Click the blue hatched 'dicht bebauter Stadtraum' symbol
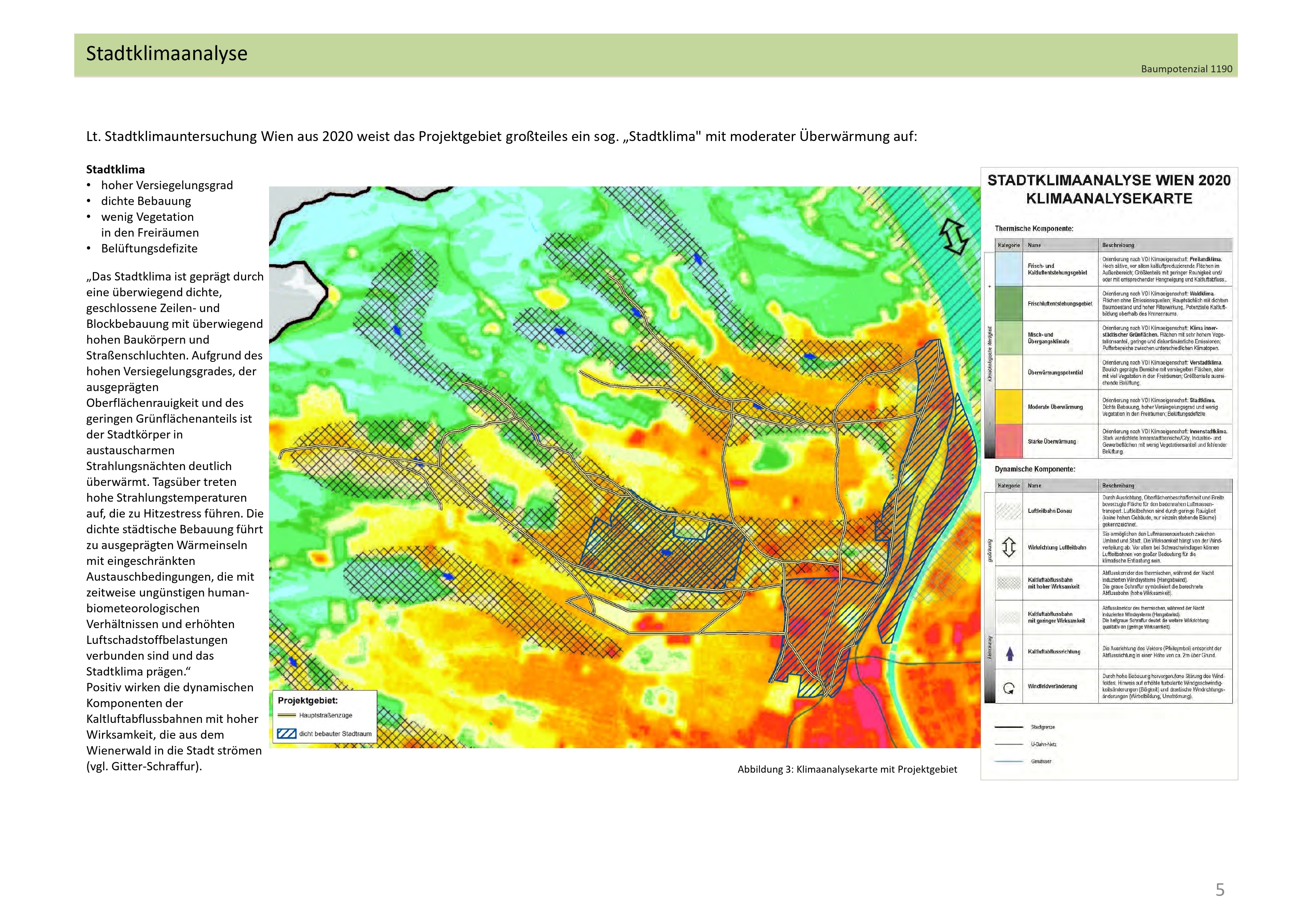1307x924 pixels. [x=286, y=734]
